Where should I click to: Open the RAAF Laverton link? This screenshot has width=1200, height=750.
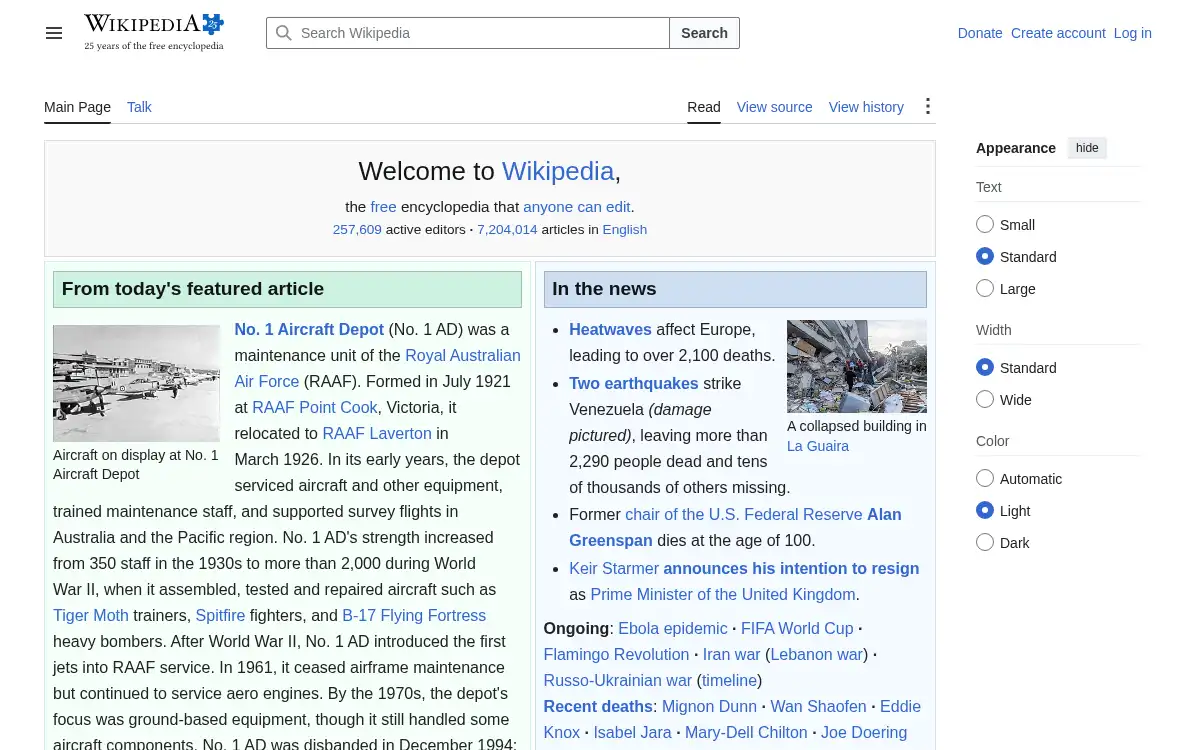tap(377, 433)
